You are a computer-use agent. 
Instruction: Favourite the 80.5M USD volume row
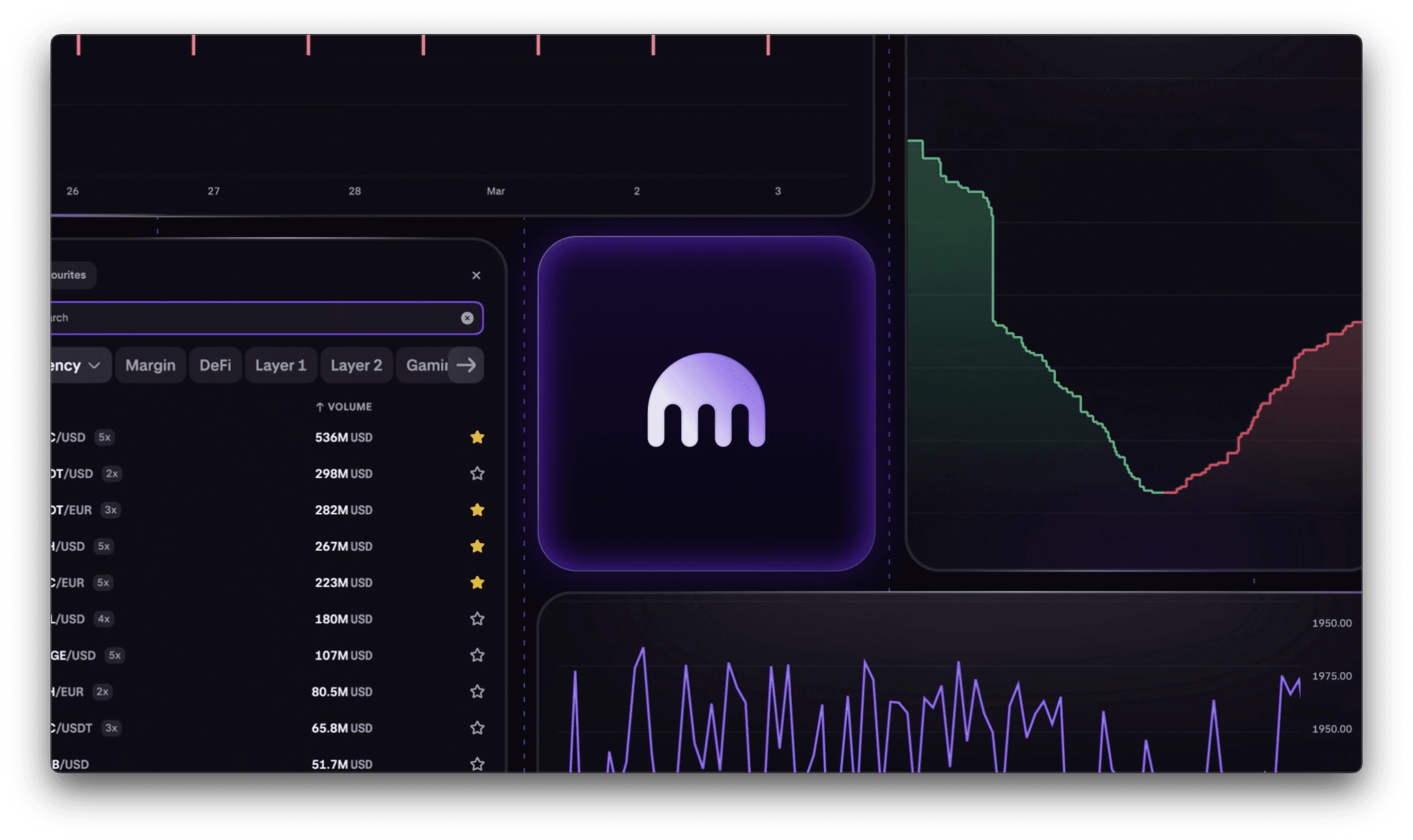click(477, 691)
